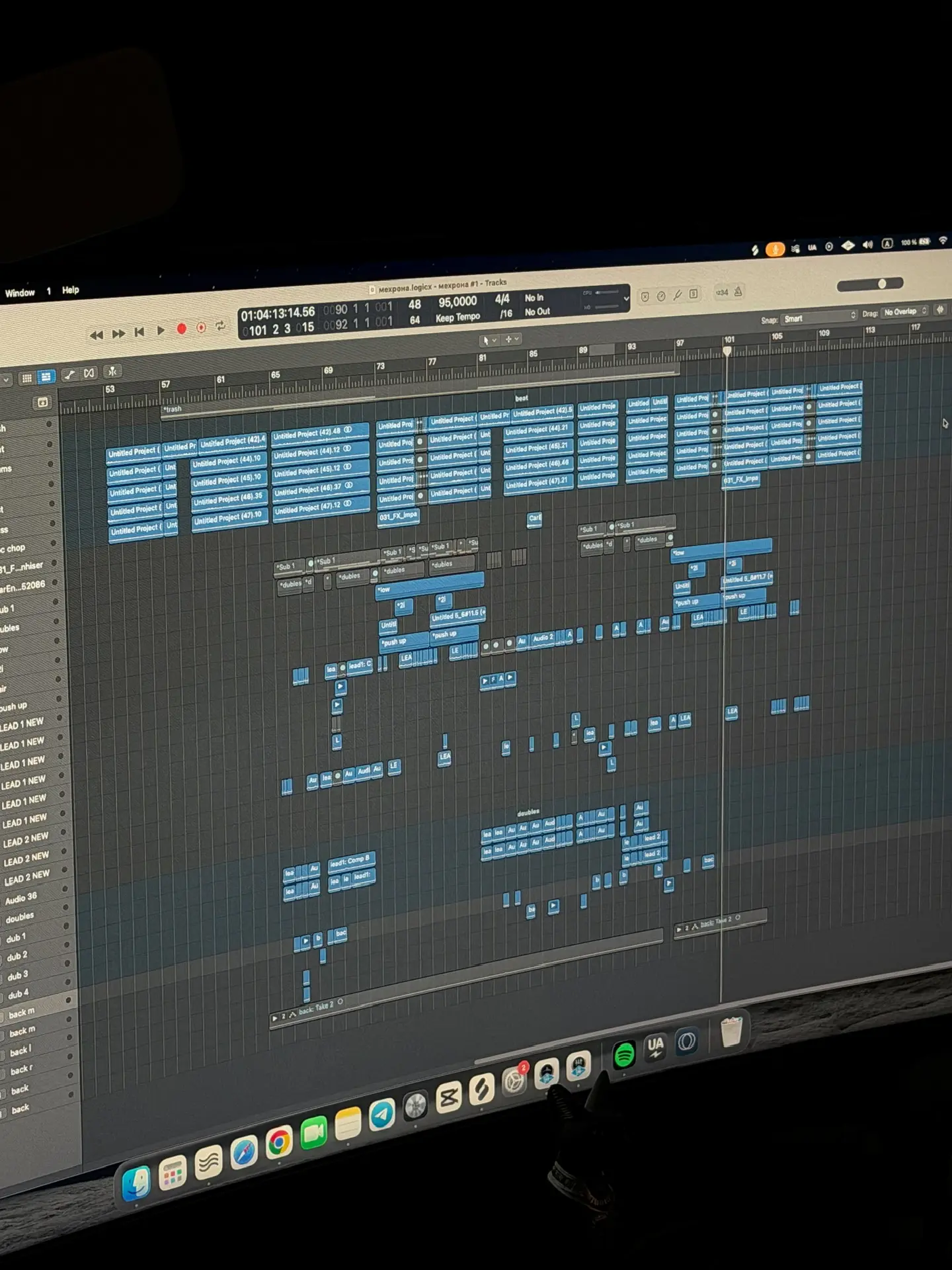Toggle Show Automation button
Screen dimensions: 952x1270
(69, 375)
